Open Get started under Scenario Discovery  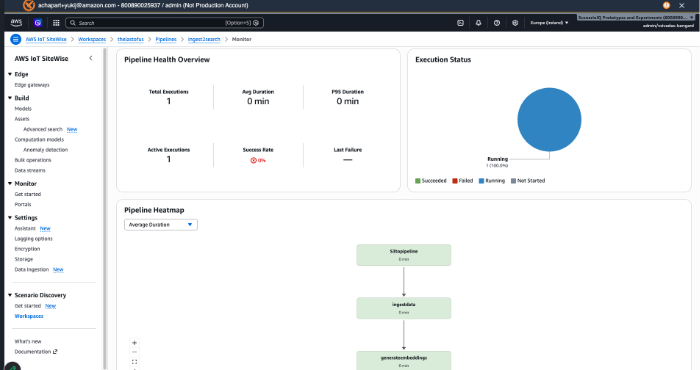(x=28, y=306)
